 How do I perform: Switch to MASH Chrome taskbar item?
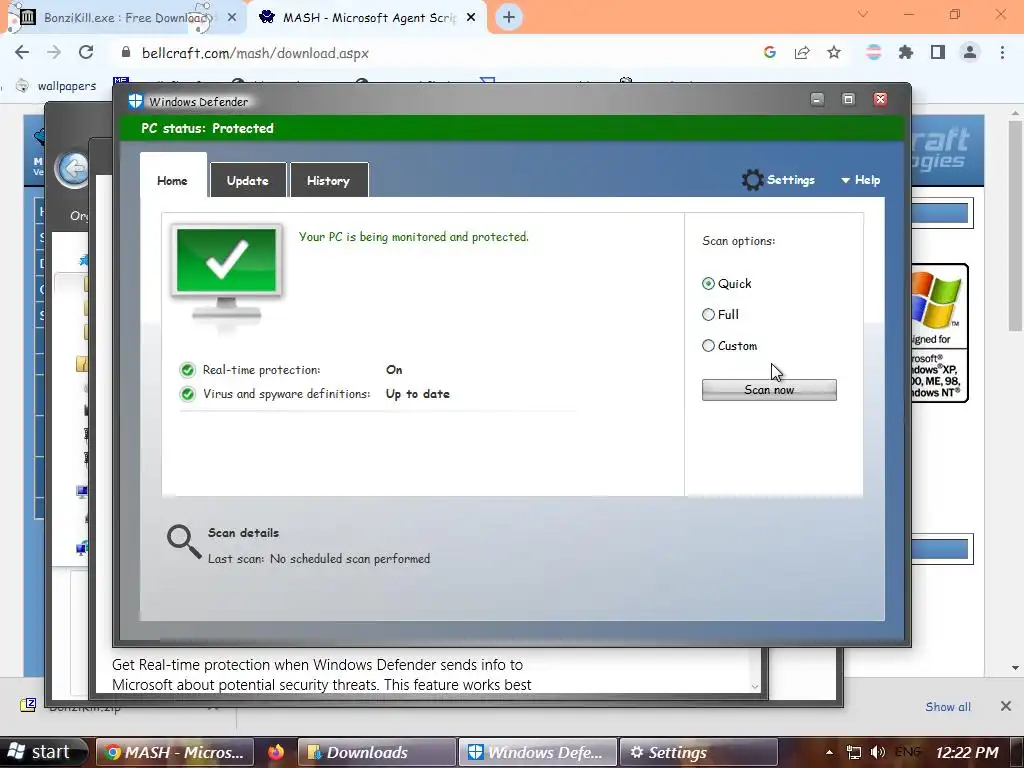coord(174,752)
